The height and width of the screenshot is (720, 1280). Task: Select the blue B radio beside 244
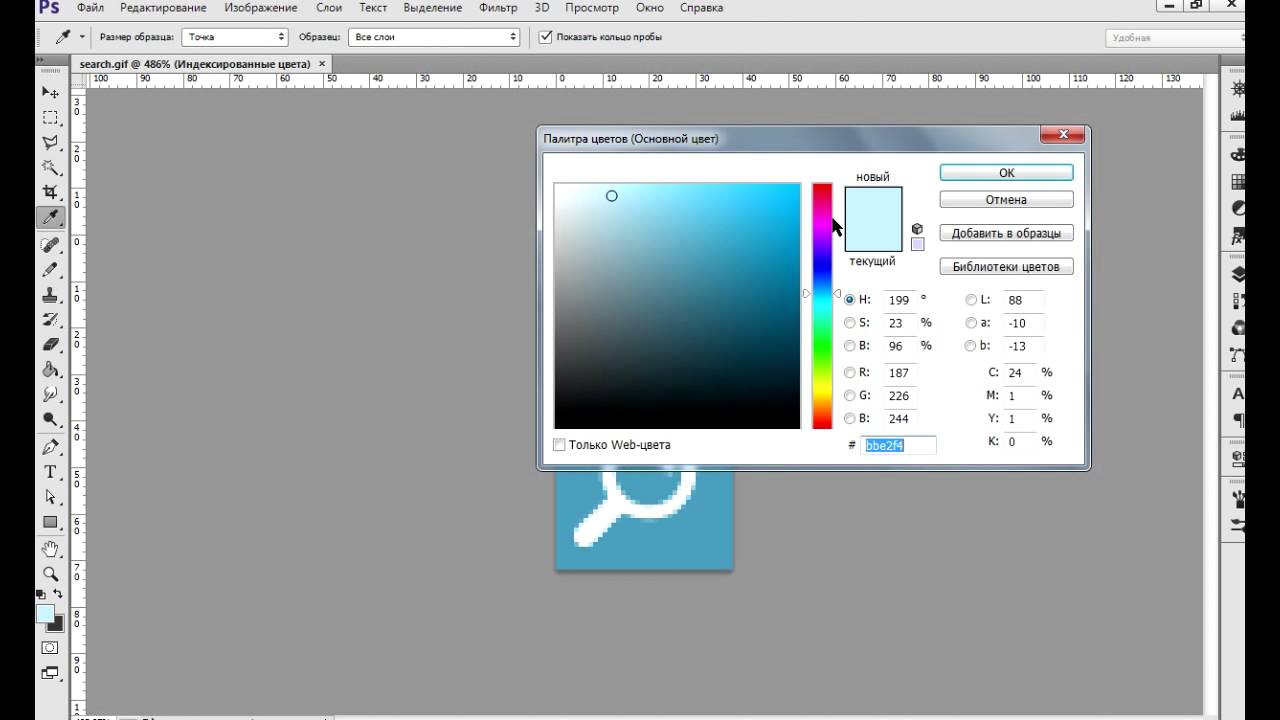[x=850, y=419]
